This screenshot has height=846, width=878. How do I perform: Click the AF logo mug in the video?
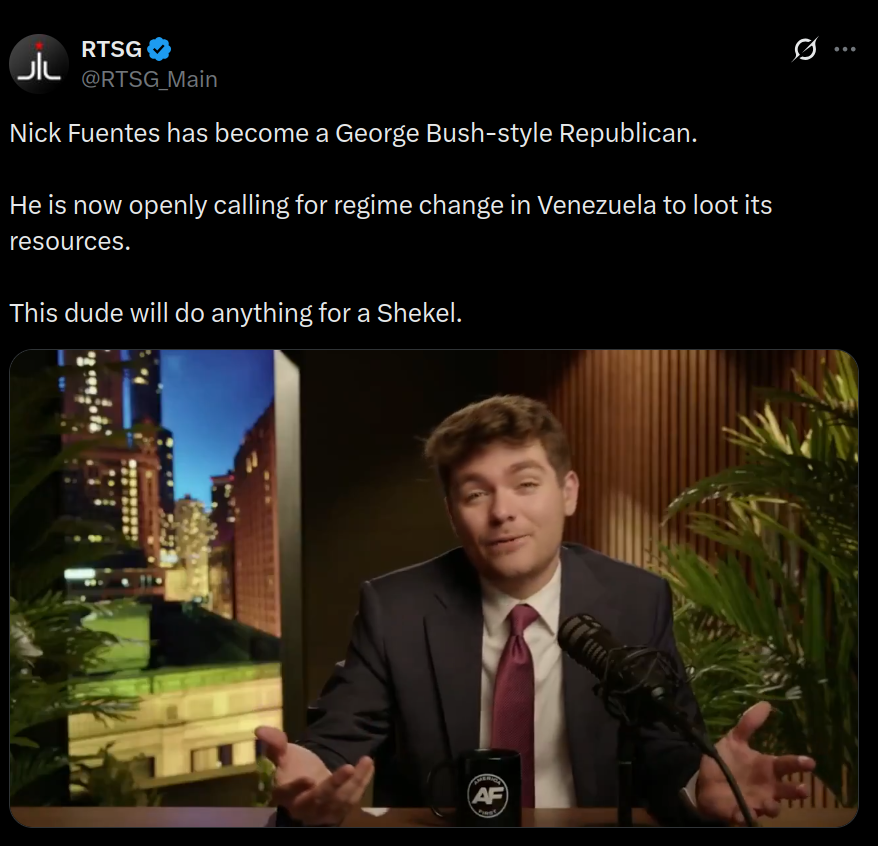click(488, 787)
